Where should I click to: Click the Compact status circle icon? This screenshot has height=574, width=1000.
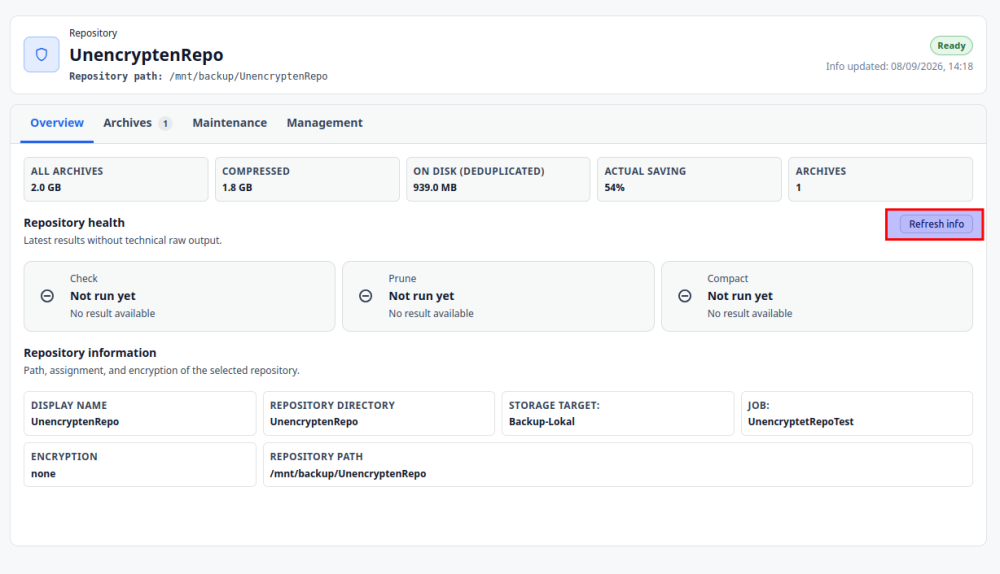684,296
